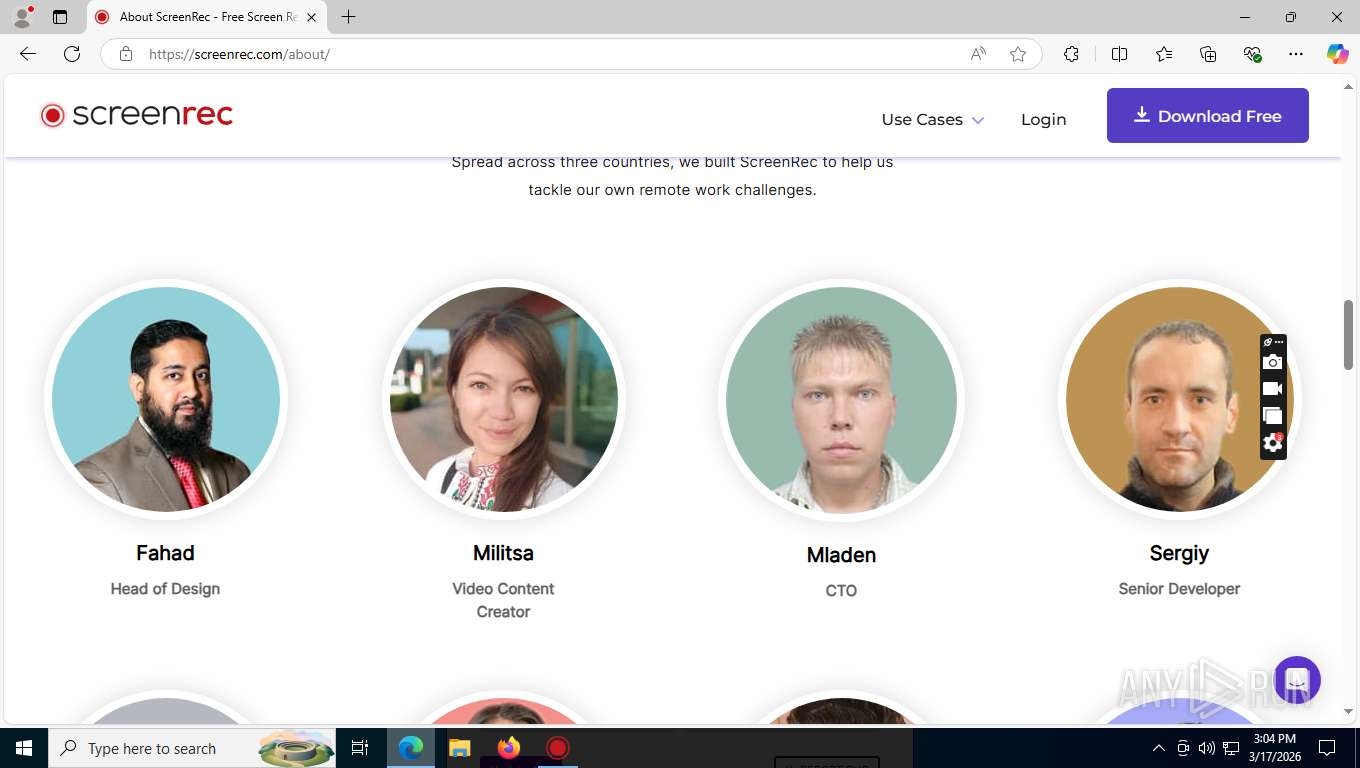Open the Favorites list
Viewport: 1360px width, 768px height.
pos(1164,54)
